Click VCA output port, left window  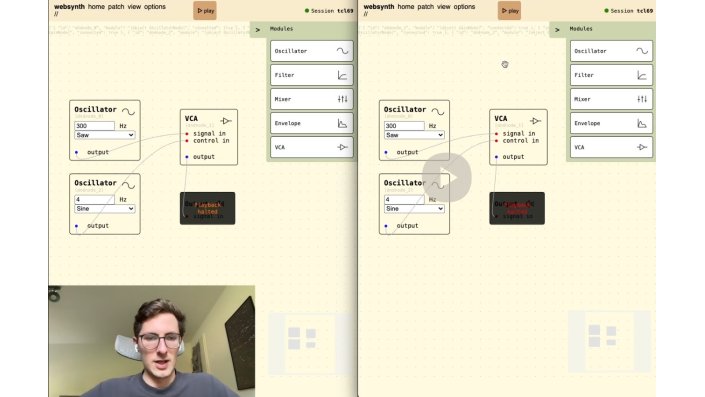click(x=187, y=157)
